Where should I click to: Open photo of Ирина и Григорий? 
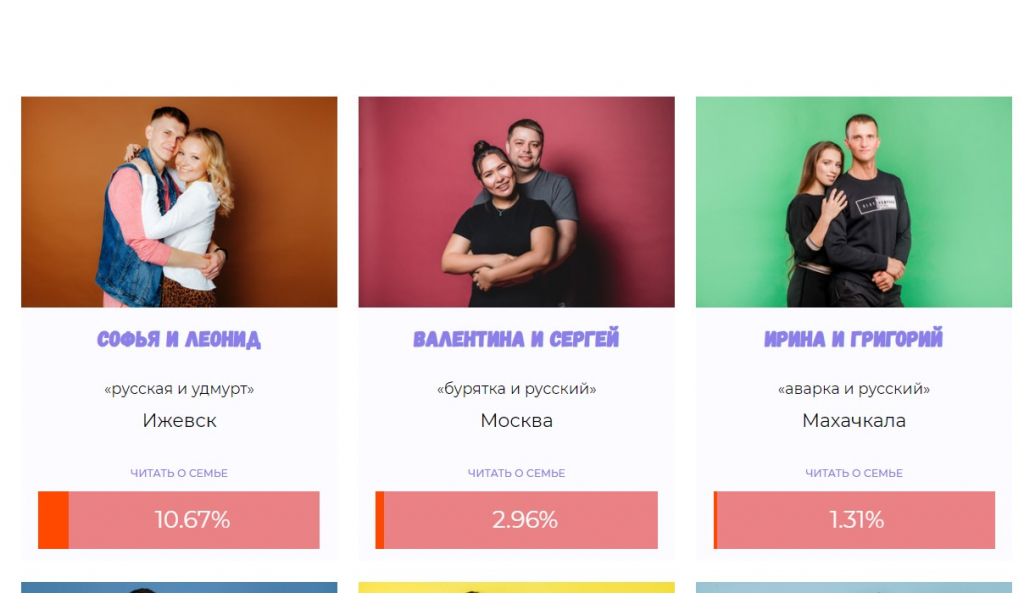pos(854,202)
